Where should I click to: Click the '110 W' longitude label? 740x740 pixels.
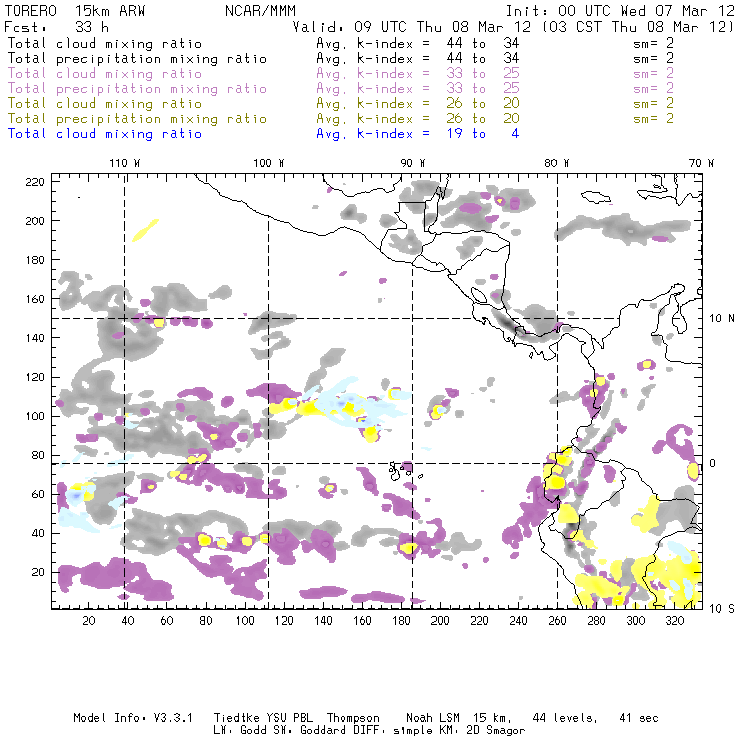click(125, 163)
